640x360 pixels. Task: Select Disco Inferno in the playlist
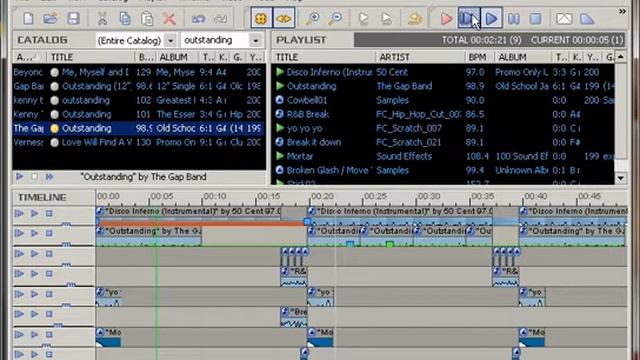[443, 72]
